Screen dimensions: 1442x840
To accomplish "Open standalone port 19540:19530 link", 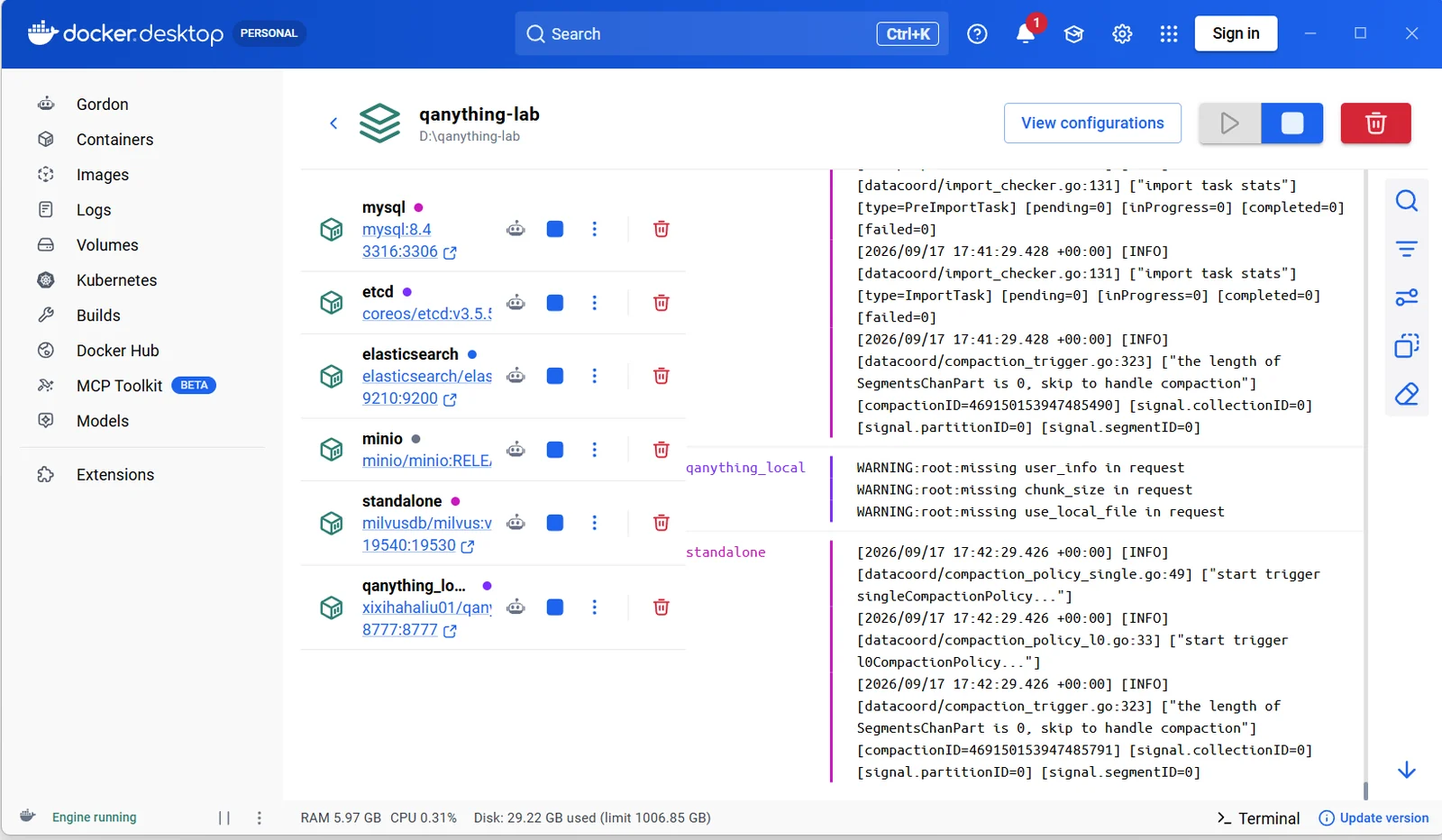I will pyautogui.click(x=418, y=546).
